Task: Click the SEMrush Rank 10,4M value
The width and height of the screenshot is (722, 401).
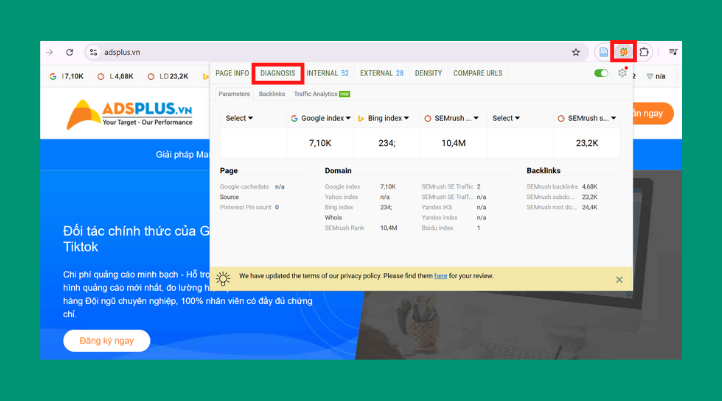Action: coord(389,228)
